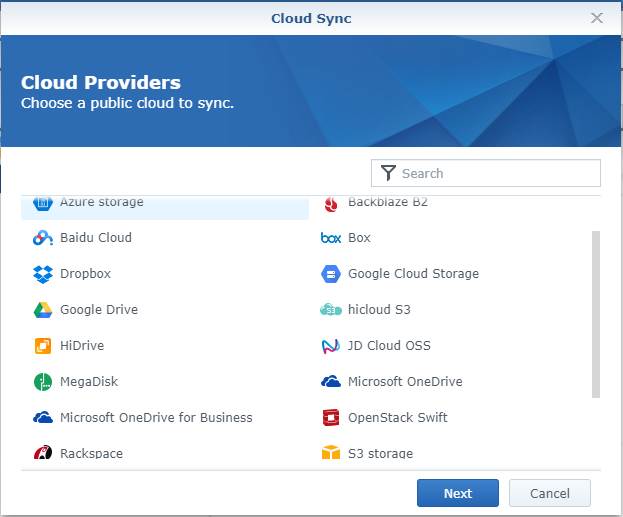Image resolution: width=623 pixels, height=517 pixels.
Task: Click the Google Cloud Storage hexagon icon
Action: (x=331, y=274)
